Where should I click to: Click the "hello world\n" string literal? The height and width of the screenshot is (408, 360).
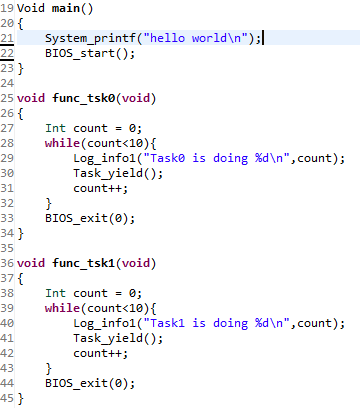click(x=196, y=38)
